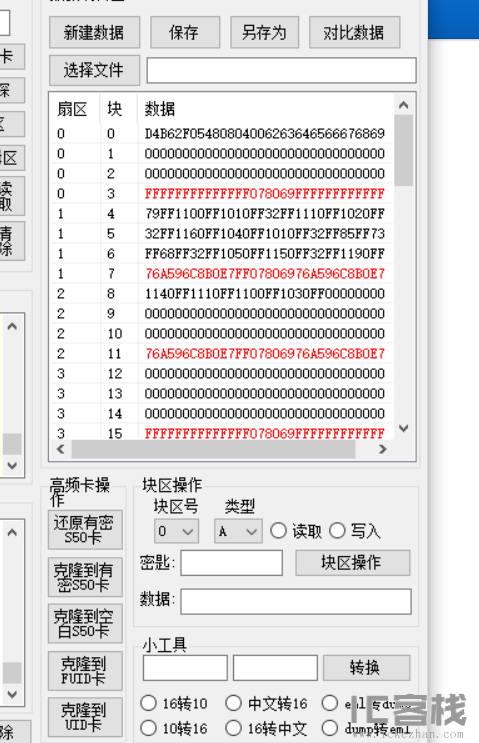This screenshot has width=479, height=743.
Task: Click the 数据 input field
Action: tap(296, 601)
